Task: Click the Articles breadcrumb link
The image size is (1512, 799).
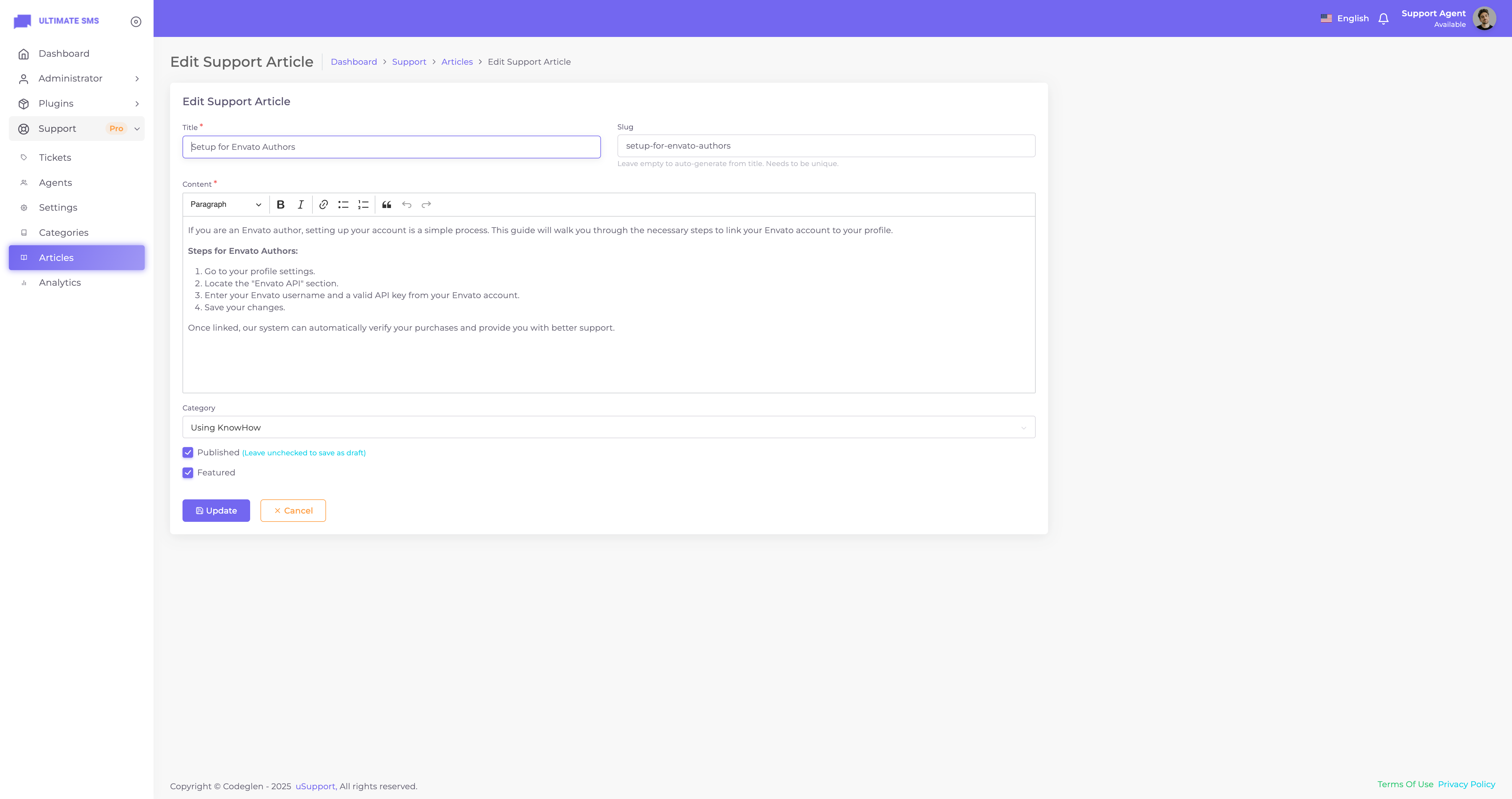Action: (x=457, y=62)
